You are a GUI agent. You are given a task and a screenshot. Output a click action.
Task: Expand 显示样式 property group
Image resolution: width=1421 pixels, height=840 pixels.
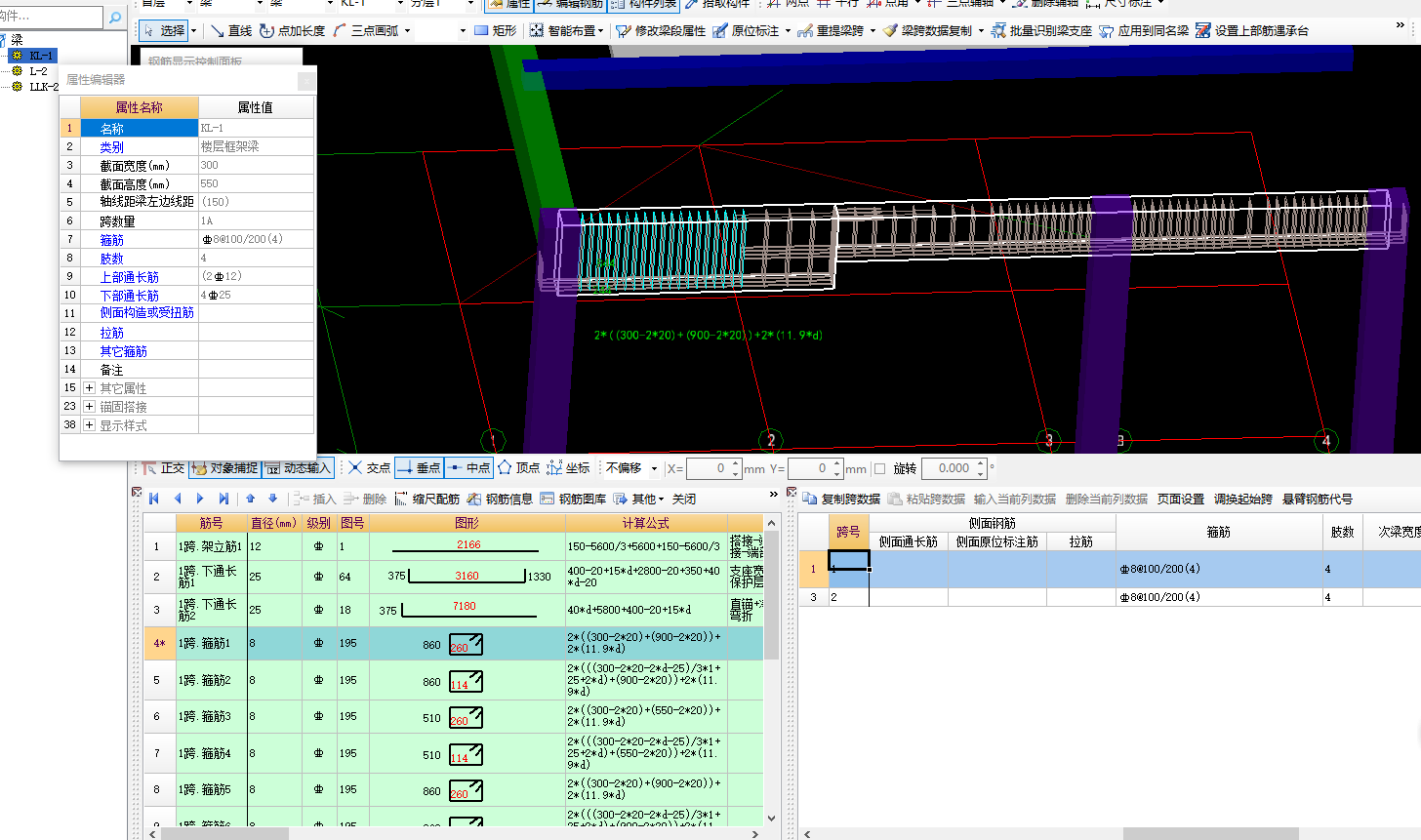point(89,425)
